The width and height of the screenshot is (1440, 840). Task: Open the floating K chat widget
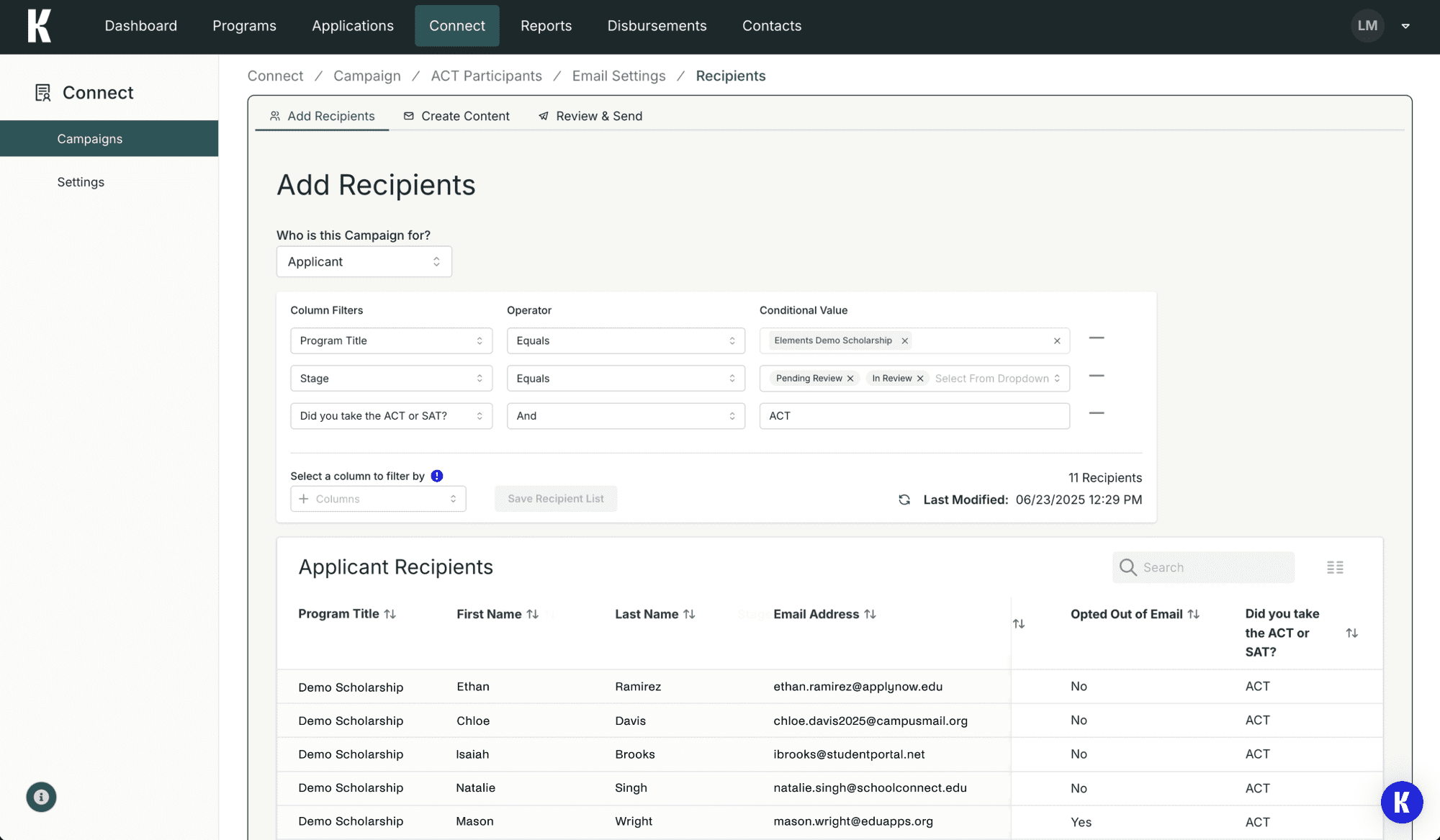click(x=1401, y=802)
